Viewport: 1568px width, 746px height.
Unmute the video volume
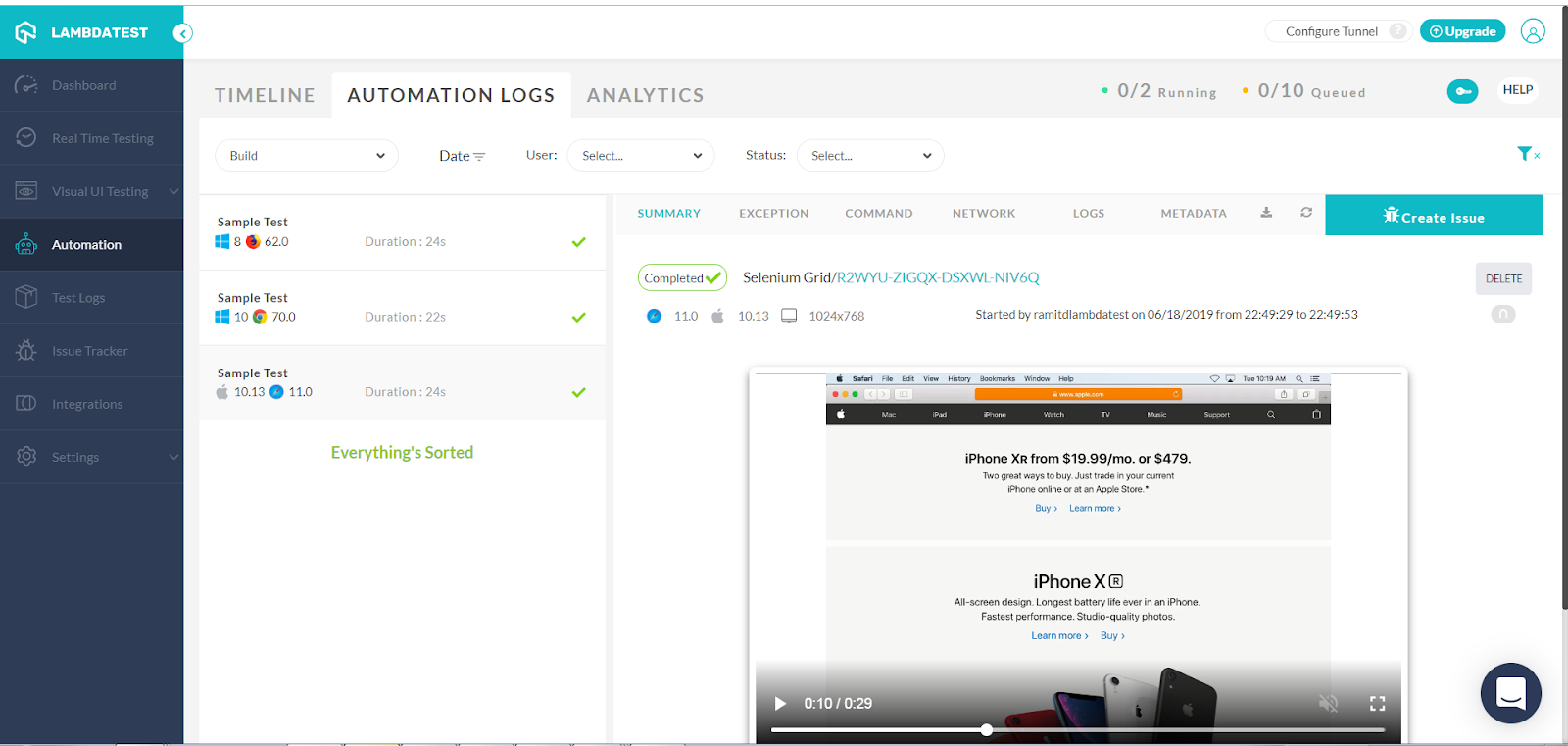(x=1328, y=703)
